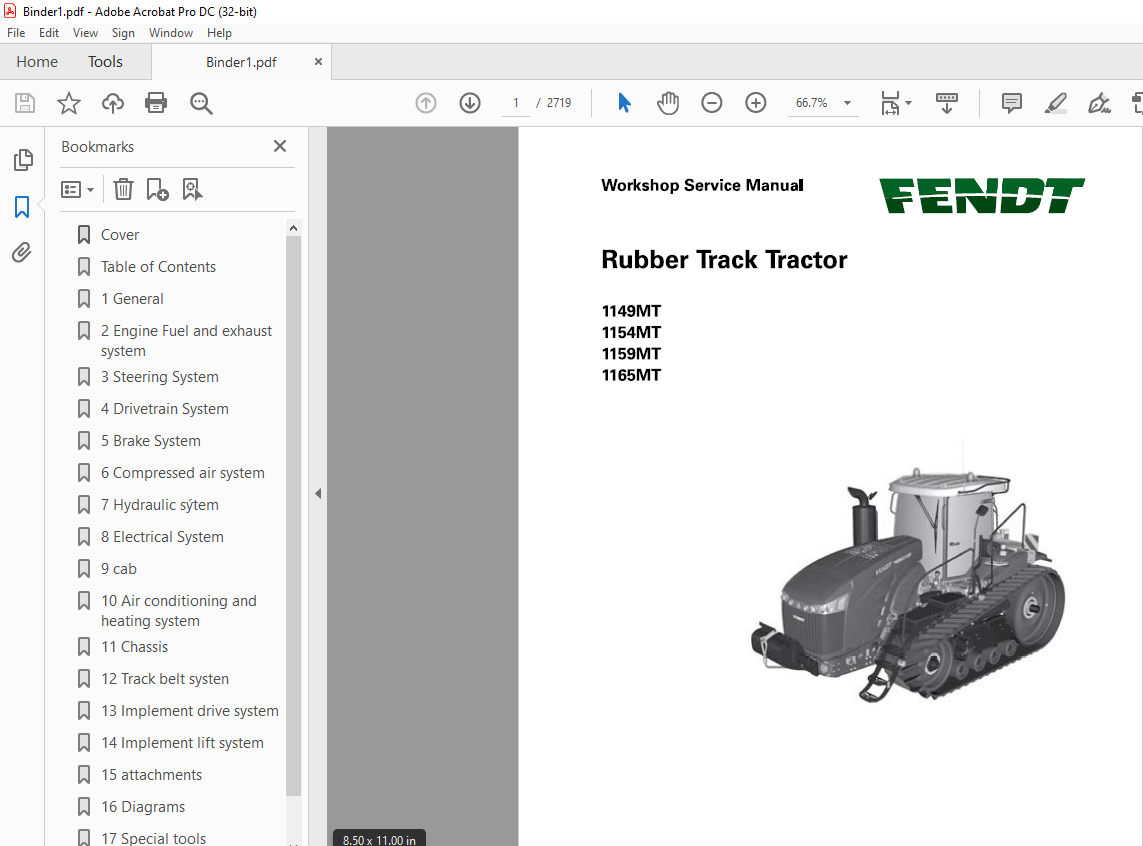Viewport: 1143px width, 846px height.
Task: Open zoom level dropdown
Action: [847, 103]
